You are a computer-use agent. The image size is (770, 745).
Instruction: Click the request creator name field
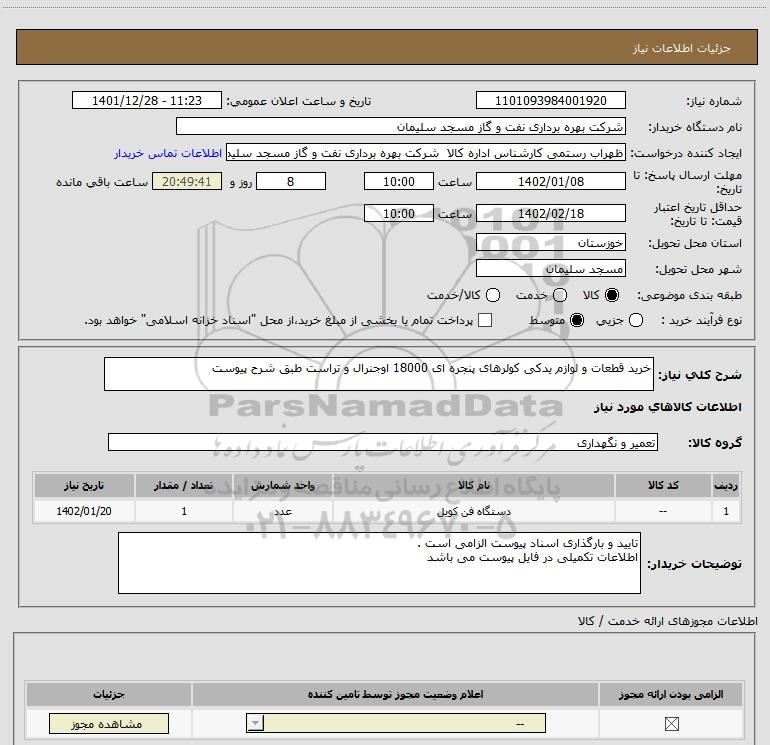click(x=426, y=153)
